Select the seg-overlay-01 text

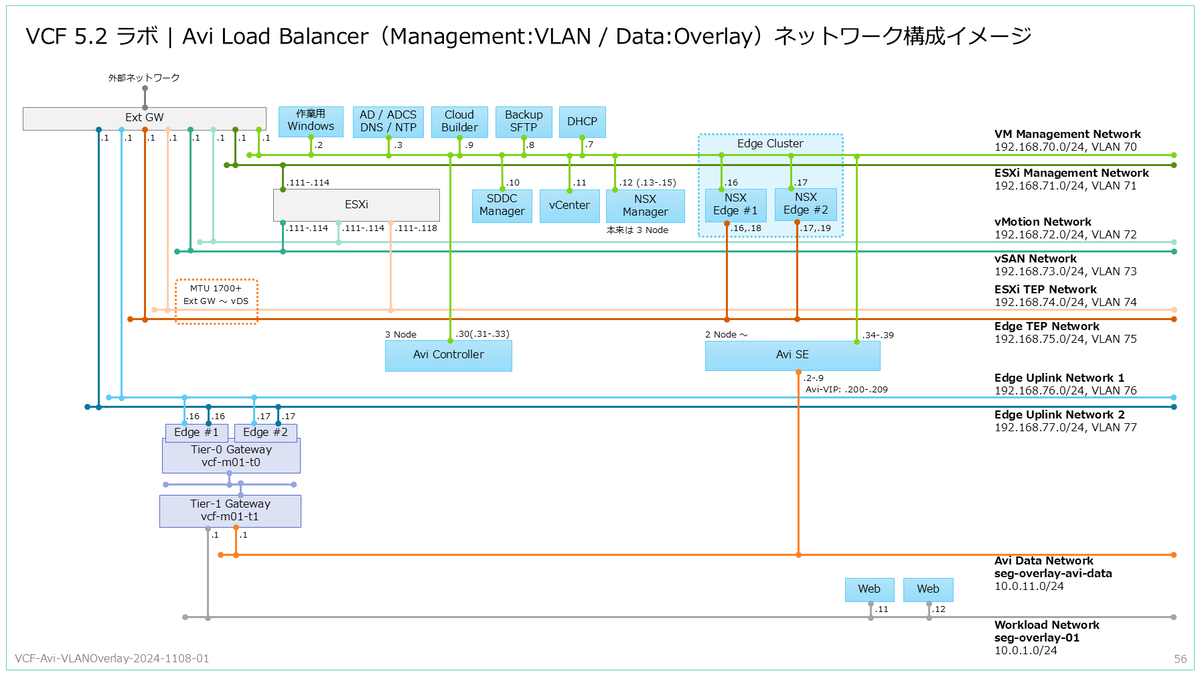point(1036,637)
